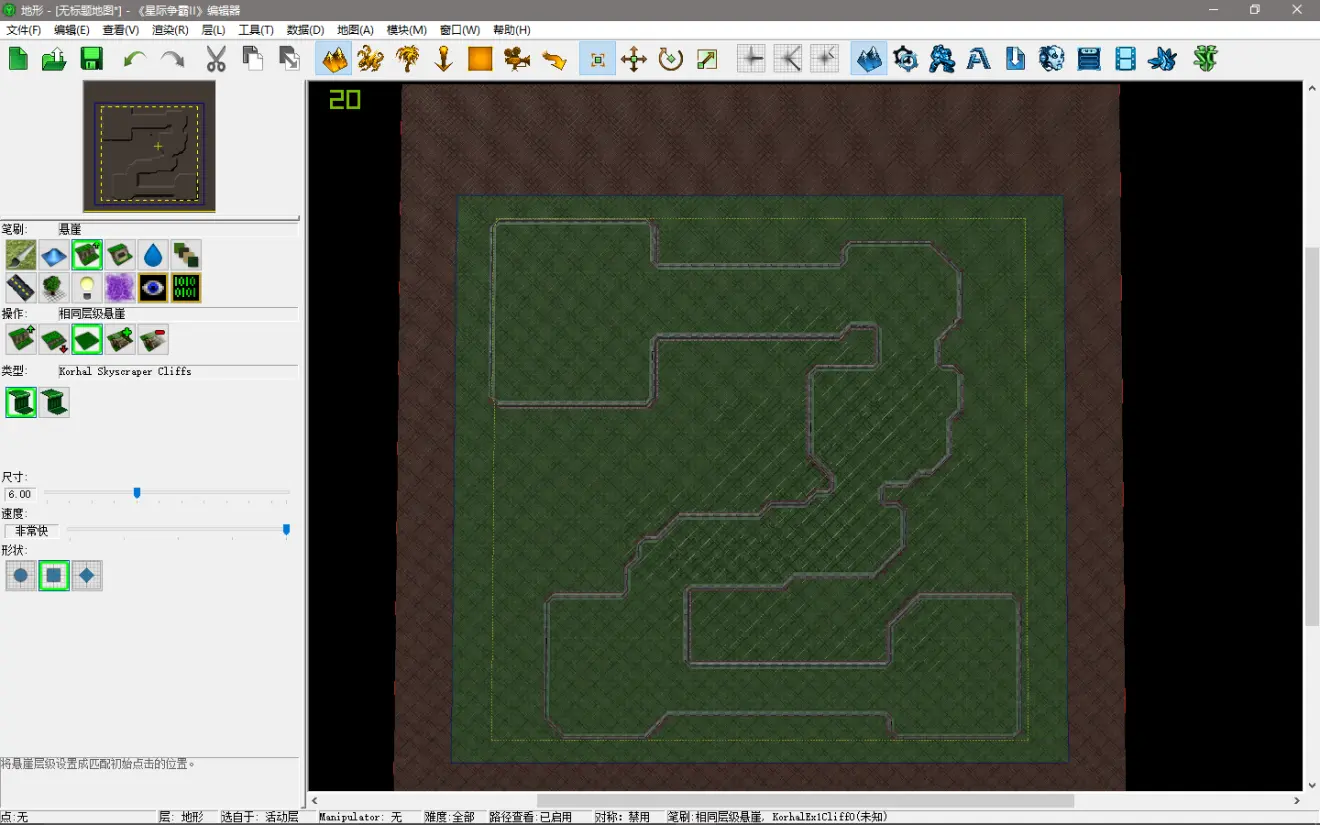Toggle the second grid angle snap icon
Viewport: 1320px width, 825px height.
[x=788, y=59]
